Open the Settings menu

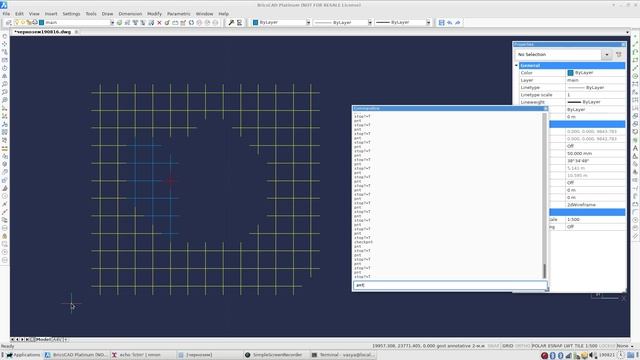pyautogui.click(x=71, y=14)
